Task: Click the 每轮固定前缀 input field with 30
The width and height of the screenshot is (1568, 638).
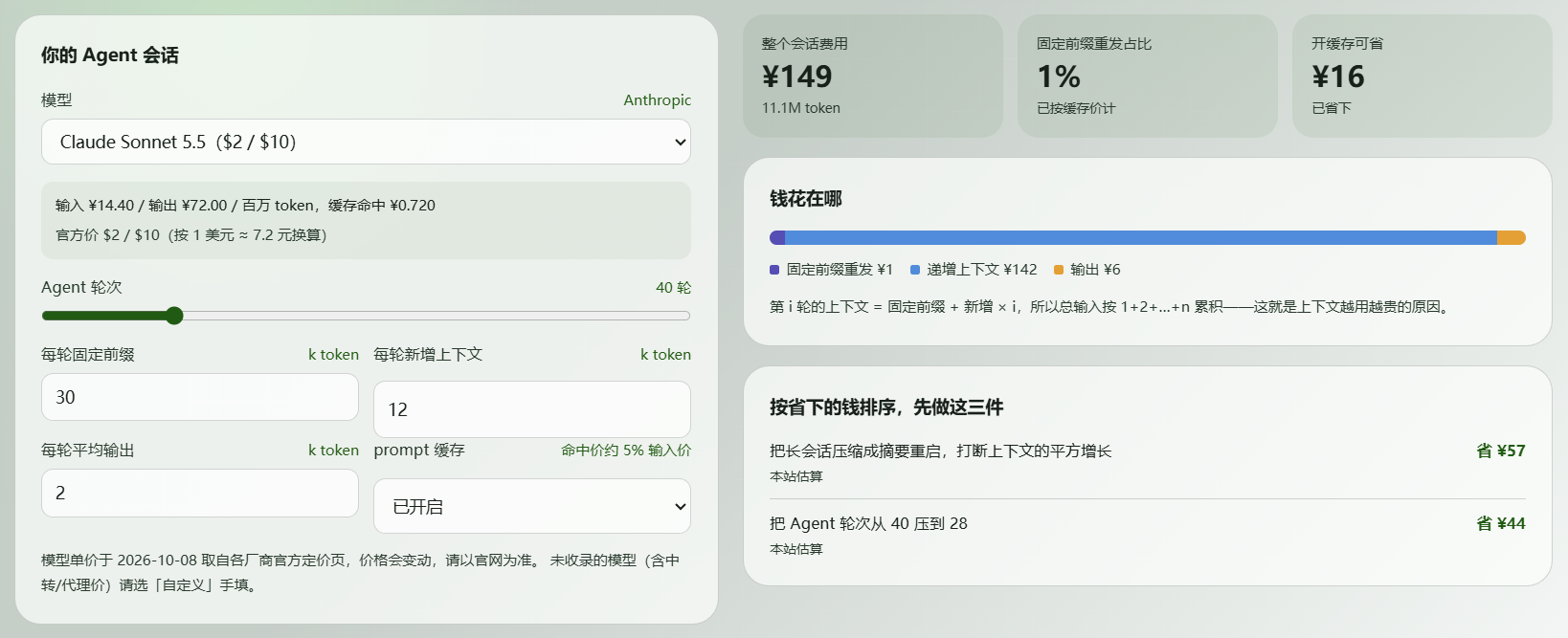Action: (x=200, y=397)
